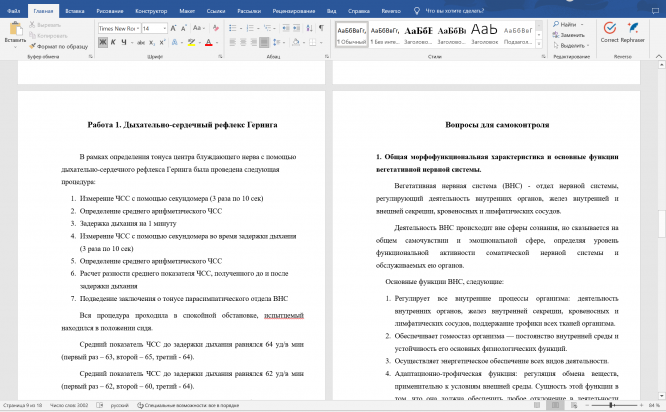Viewport: 666px width, 412px height.
Task: Toggle Italic (К) formatting
Action: tap(115, 44)
